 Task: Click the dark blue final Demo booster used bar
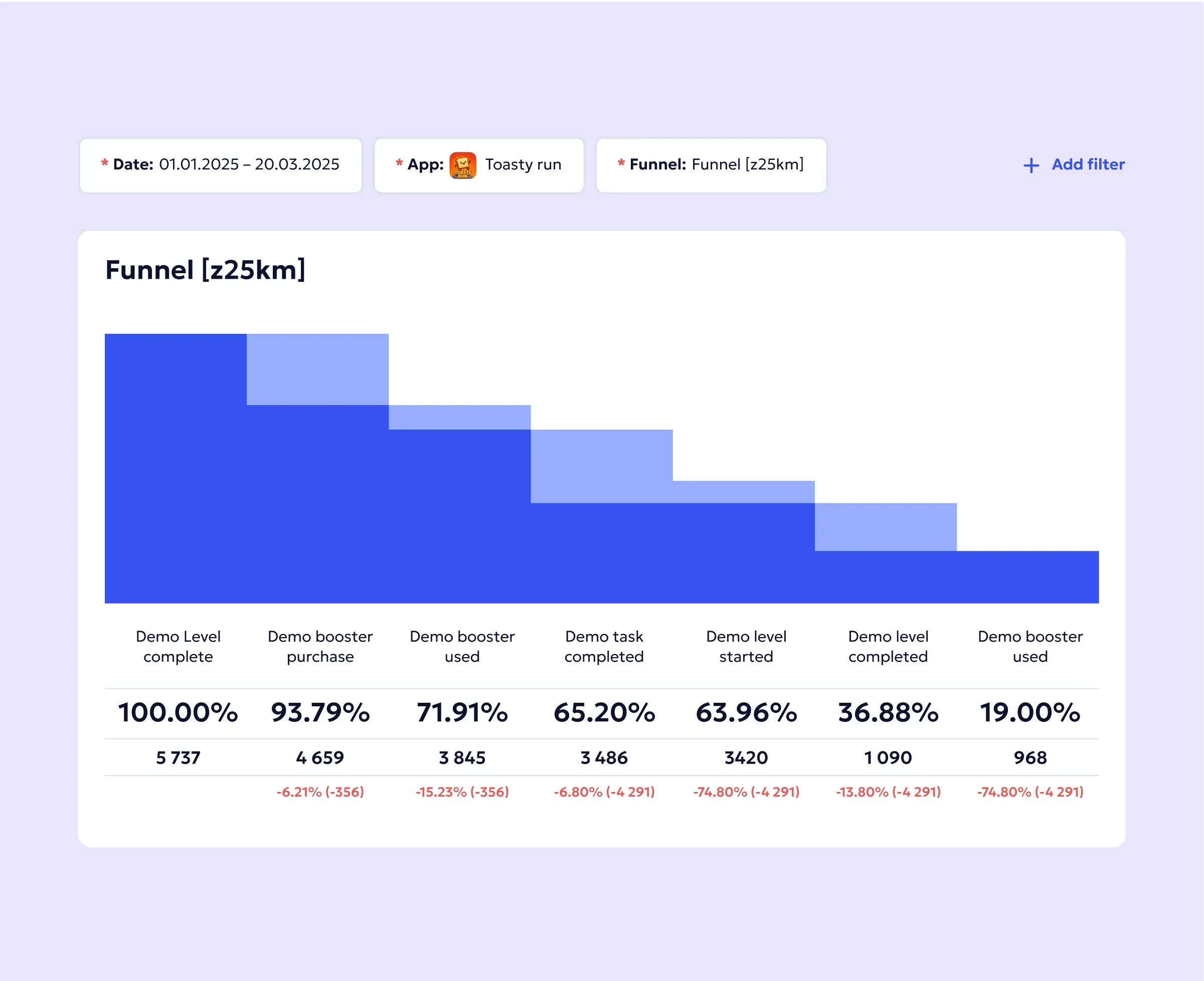(x=1027, y=577)
